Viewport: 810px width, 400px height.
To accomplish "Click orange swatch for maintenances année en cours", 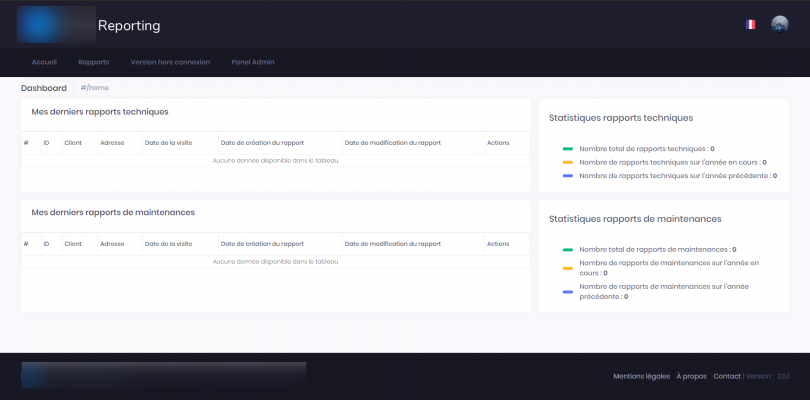I will tap(567, 267).
